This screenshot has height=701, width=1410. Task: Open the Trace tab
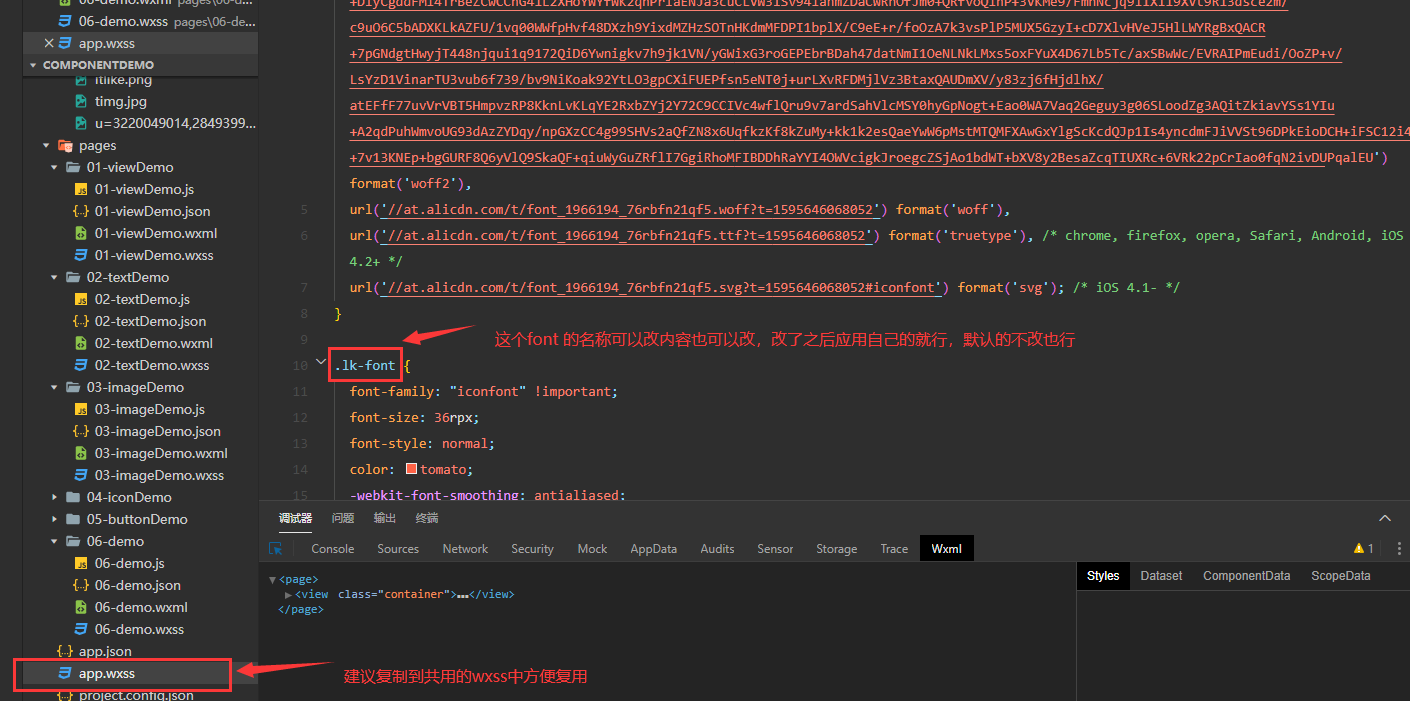point(894,548)
